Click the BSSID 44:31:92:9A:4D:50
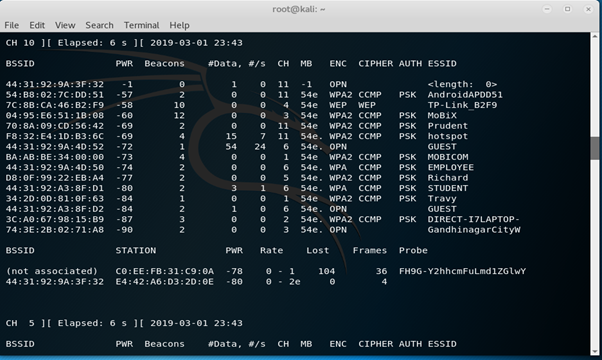602x360 pixels. coord(55,167)
